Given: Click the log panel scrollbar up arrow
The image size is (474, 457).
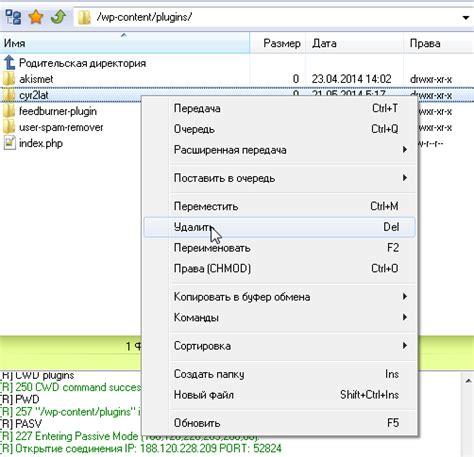Looking at the screenshot, I should point(468,380).
